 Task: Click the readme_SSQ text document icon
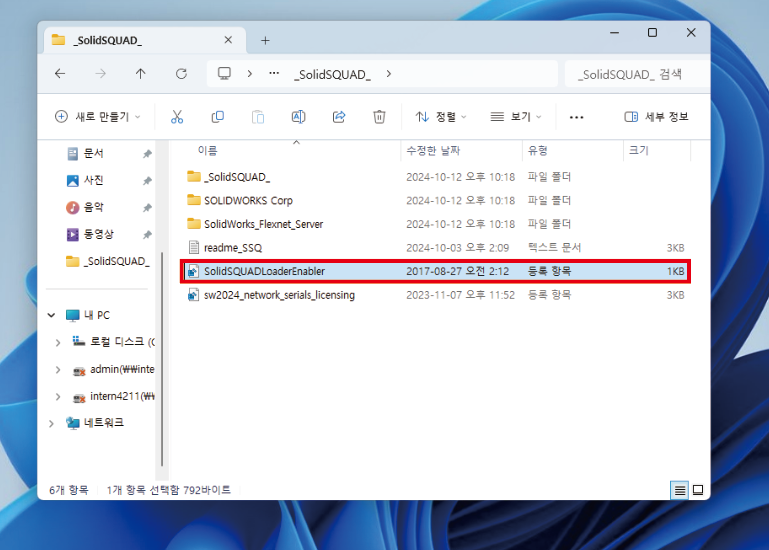tap(194, 247)
